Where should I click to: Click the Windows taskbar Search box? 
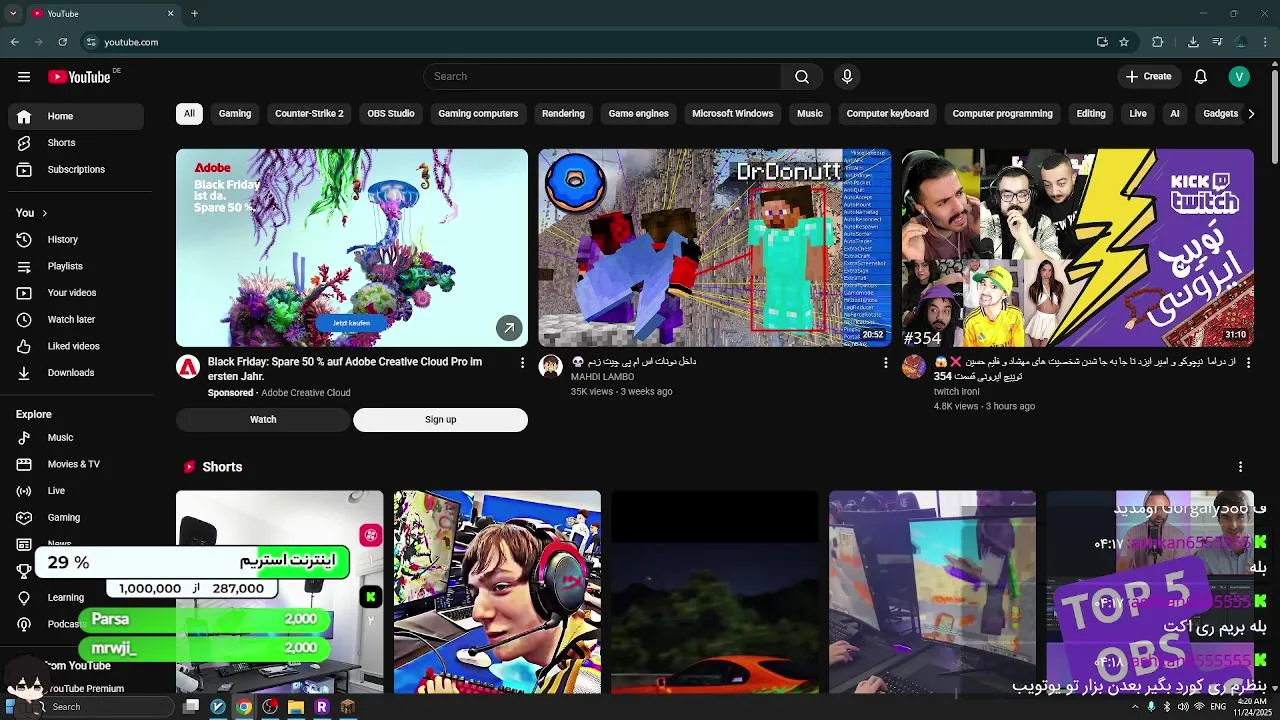pyautogui.click(x=105, y=707)
